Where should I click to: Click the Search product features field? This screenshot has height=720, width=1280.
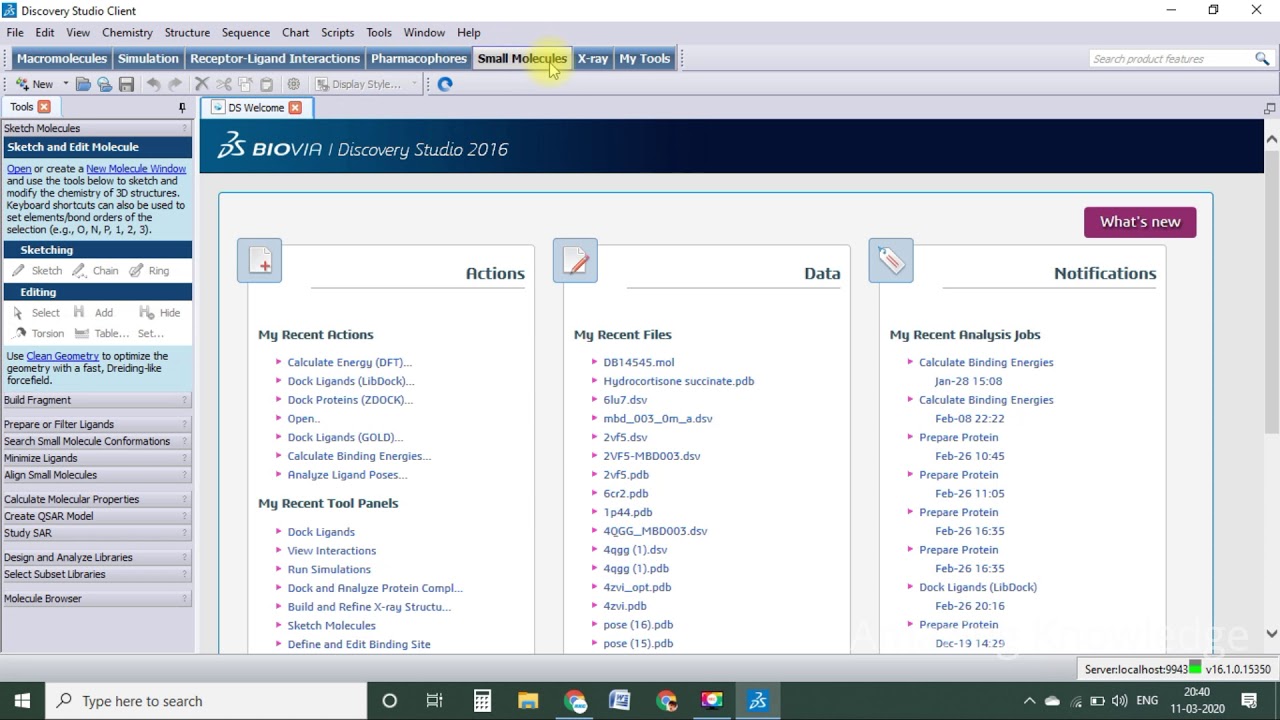pos(1170,59)
